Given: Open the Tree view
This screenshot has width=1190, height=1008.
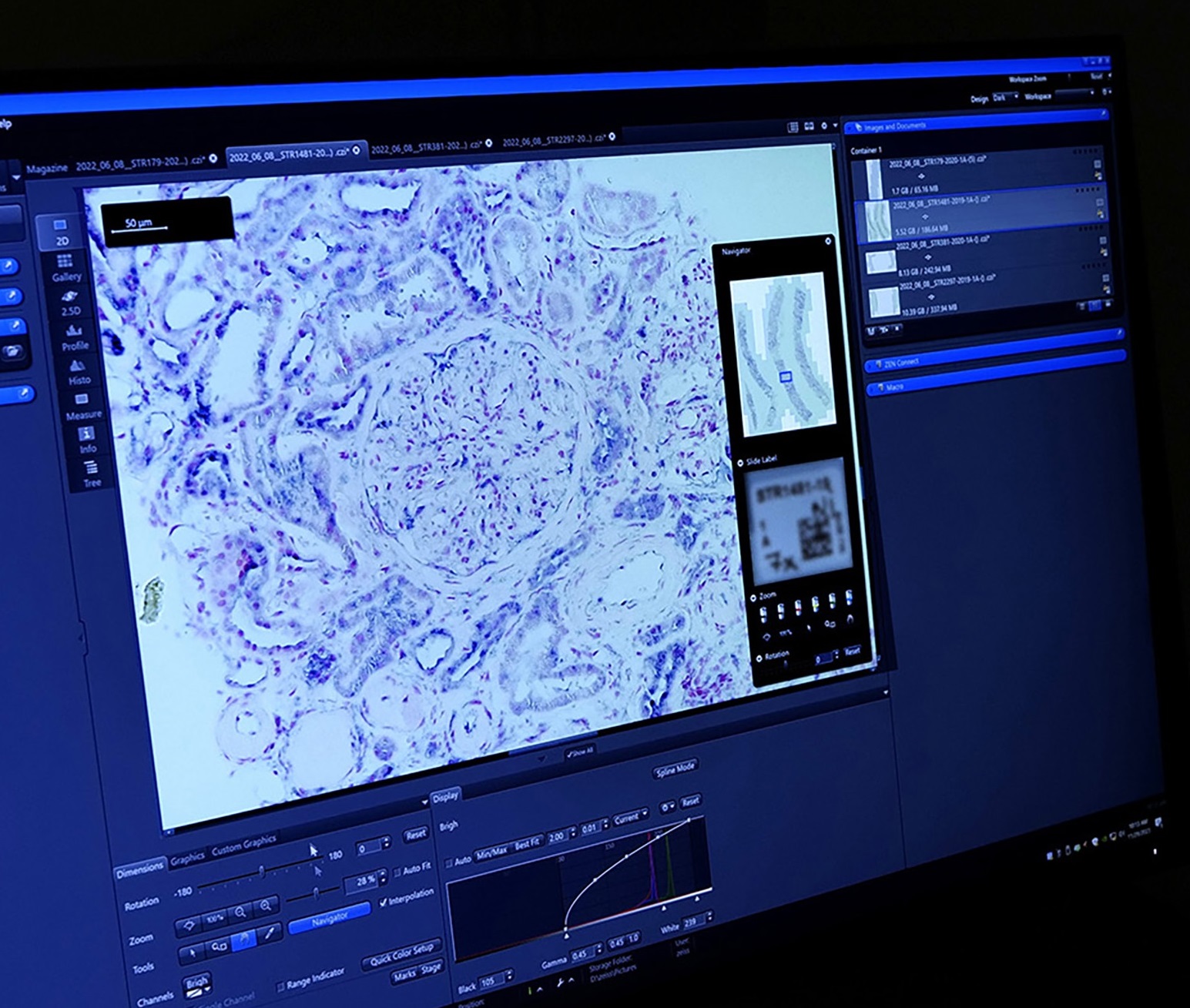Looking at the screenshot, I should [92, 474].
